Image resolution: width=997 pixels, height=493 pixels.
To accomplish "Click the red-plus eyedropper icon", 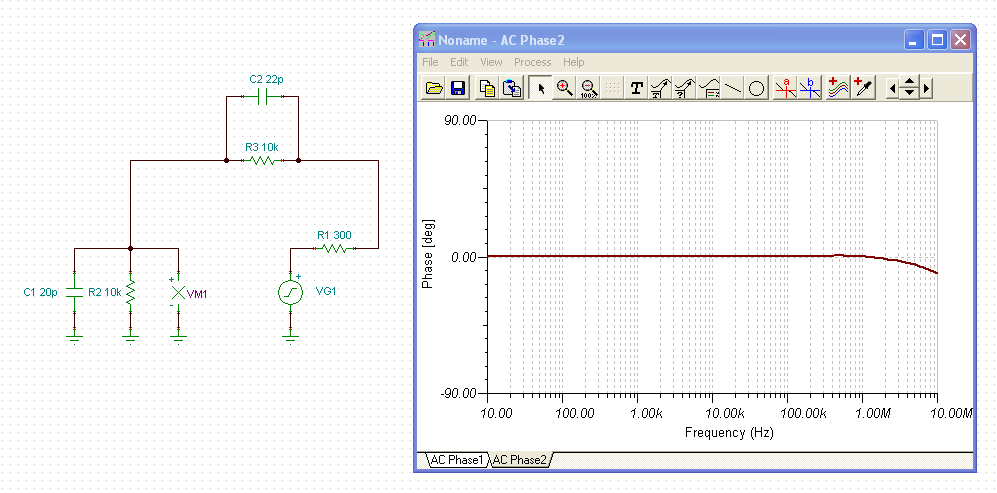I will point(862,88).
